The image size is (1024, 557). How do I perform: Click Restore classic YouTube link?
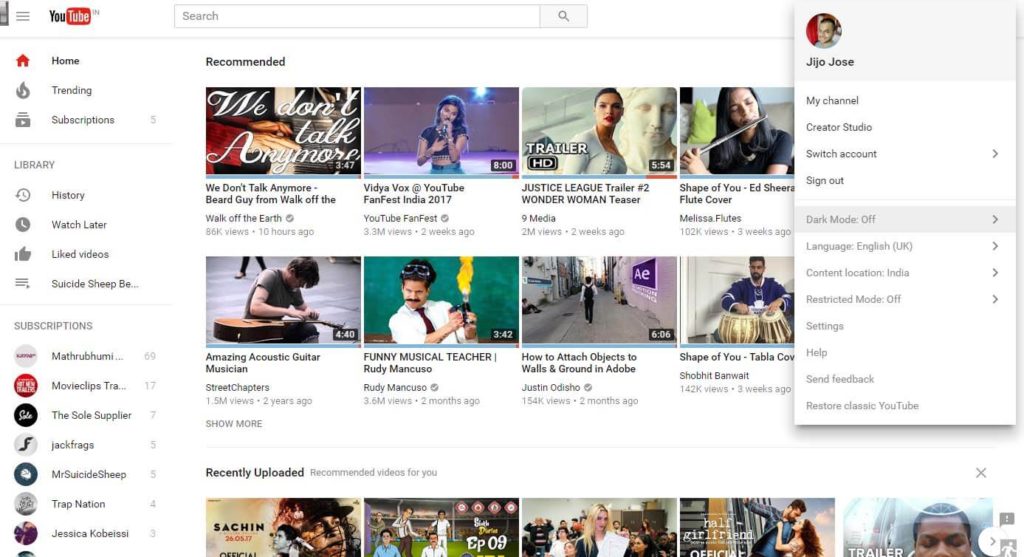tap(862, 406)
